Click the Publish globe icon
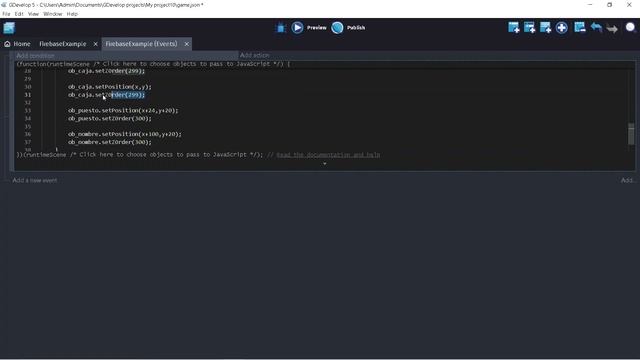 click(337, 27)
